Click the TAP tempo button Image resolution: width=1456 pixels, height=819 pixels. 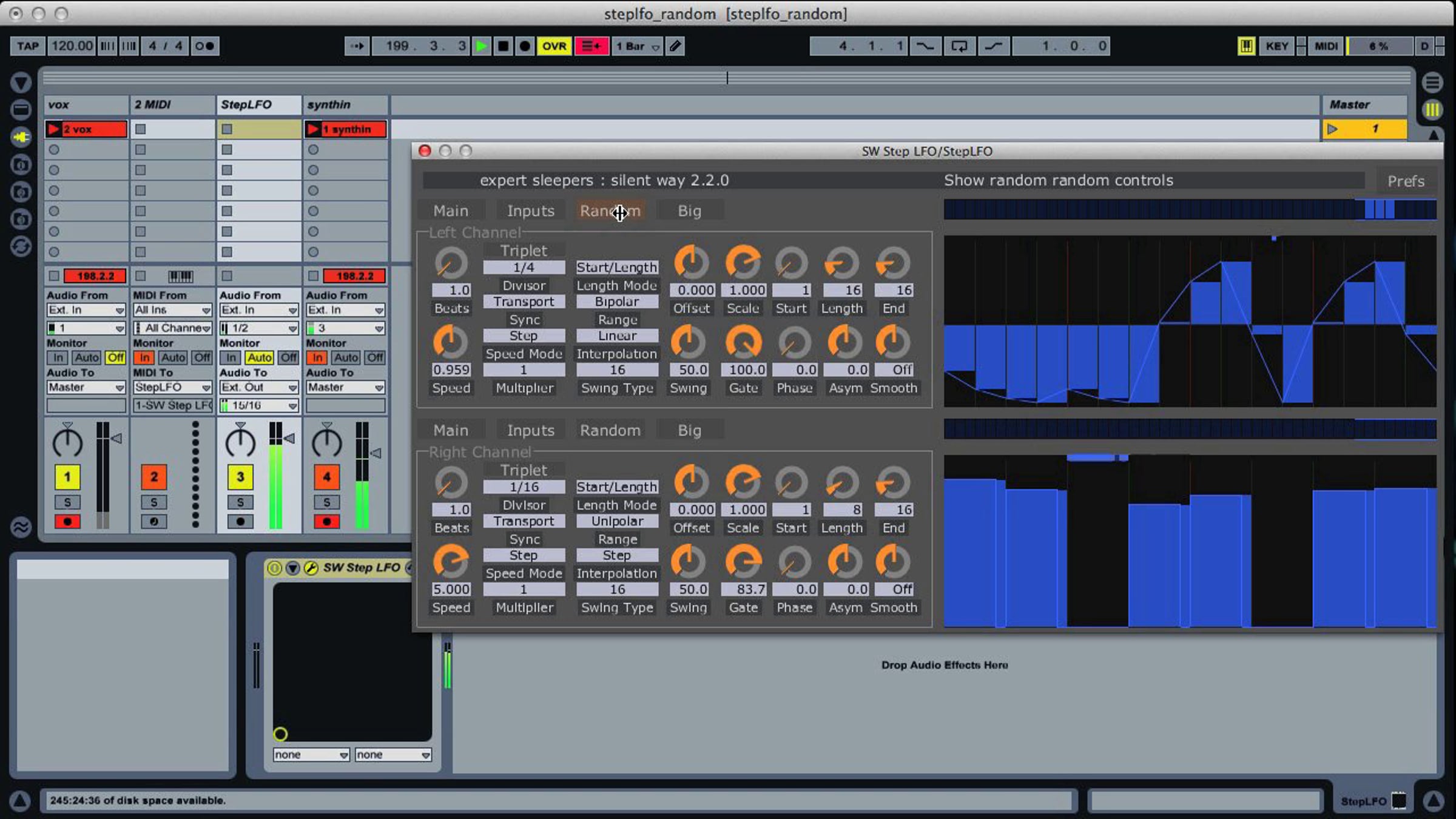click(27, 46)
